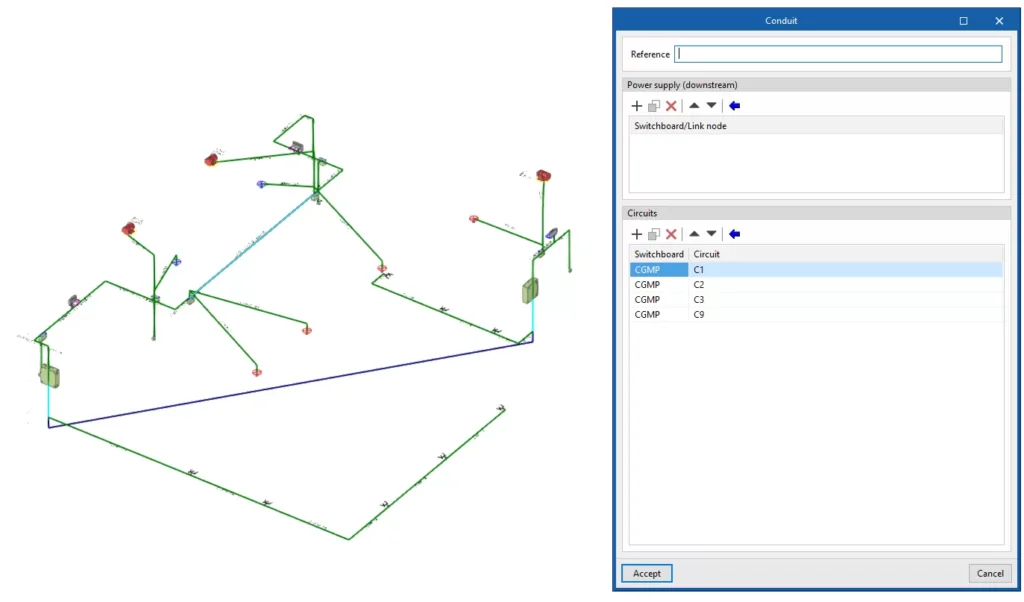Move selected circuit down in list
1024x602 pixels.
(711, 234)
